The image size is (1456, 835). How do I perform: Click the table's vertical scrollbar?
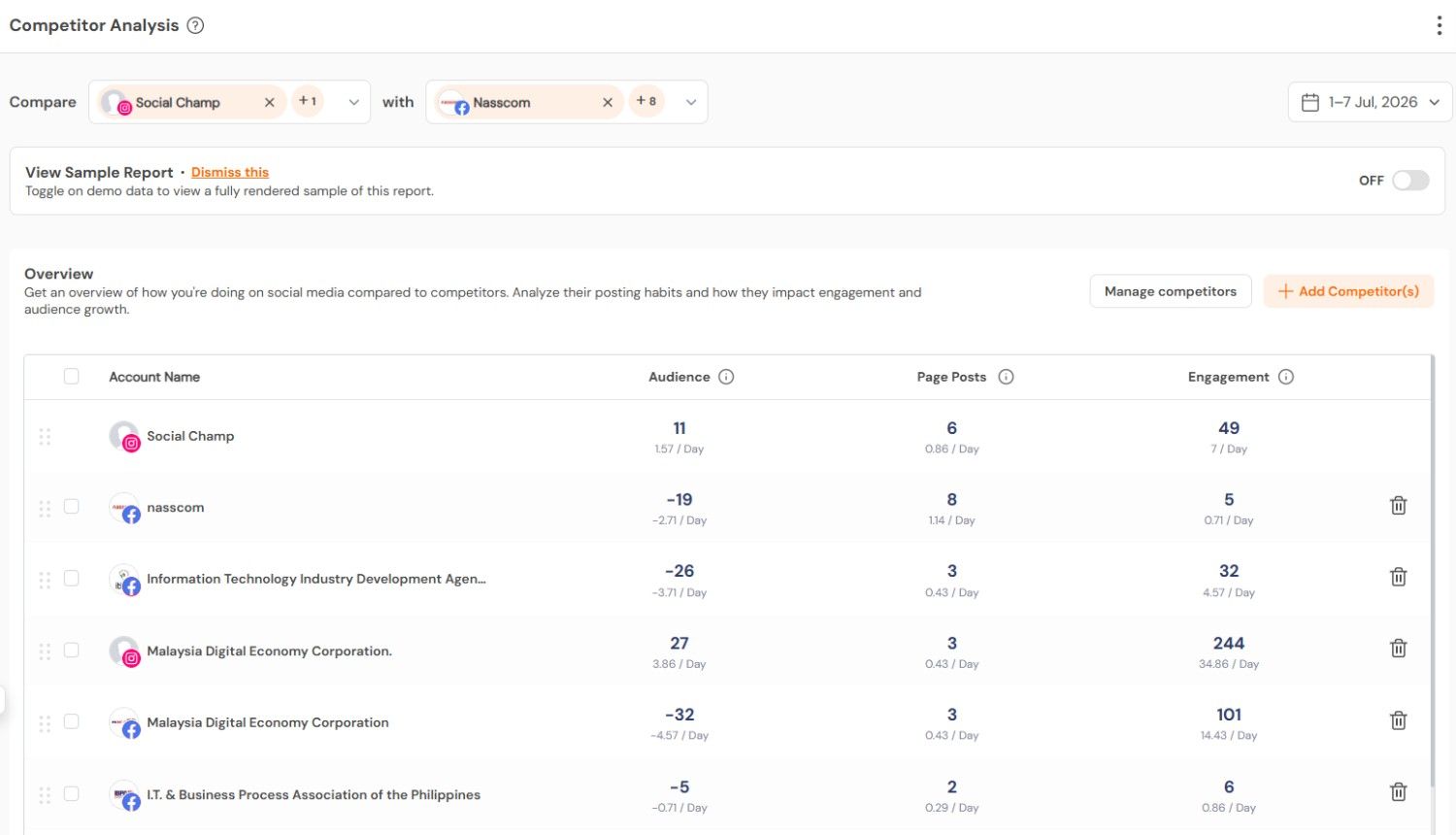1432,571
